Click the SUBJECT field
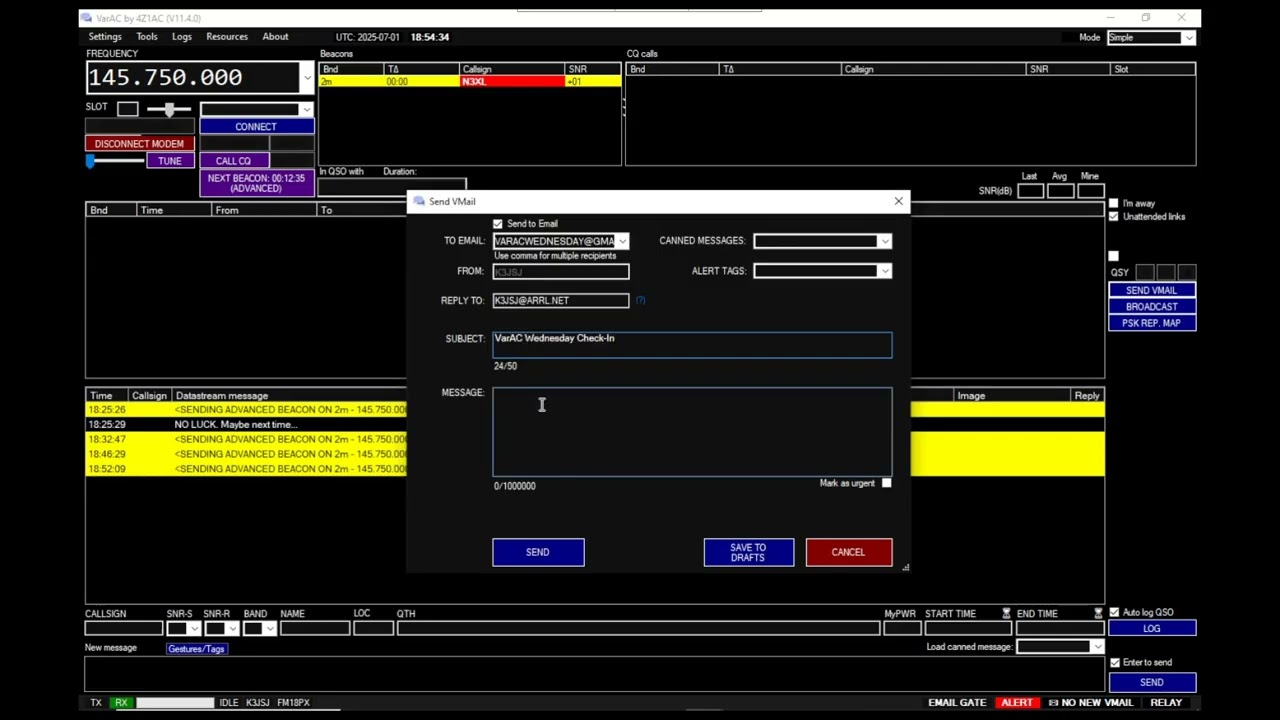 [692, 345]
